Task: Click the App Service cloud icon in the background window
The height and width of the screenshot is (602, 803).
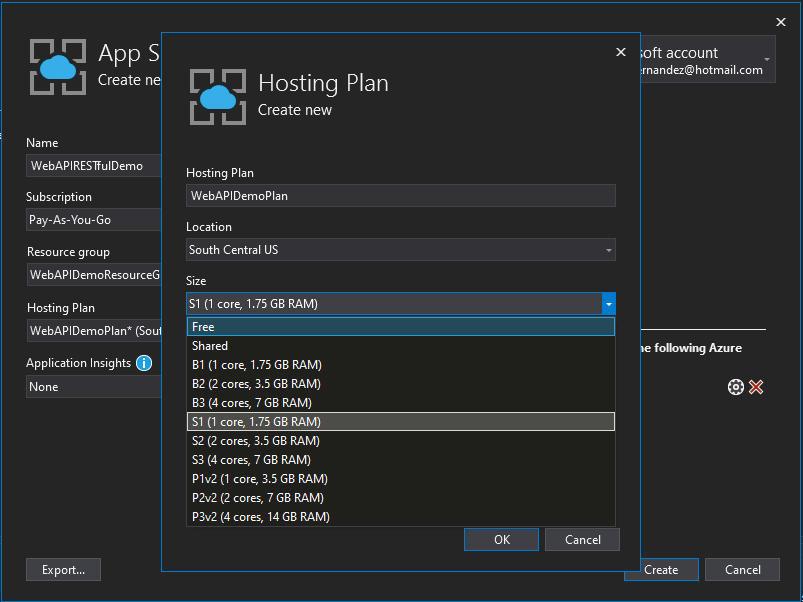Action: point(58,67)
